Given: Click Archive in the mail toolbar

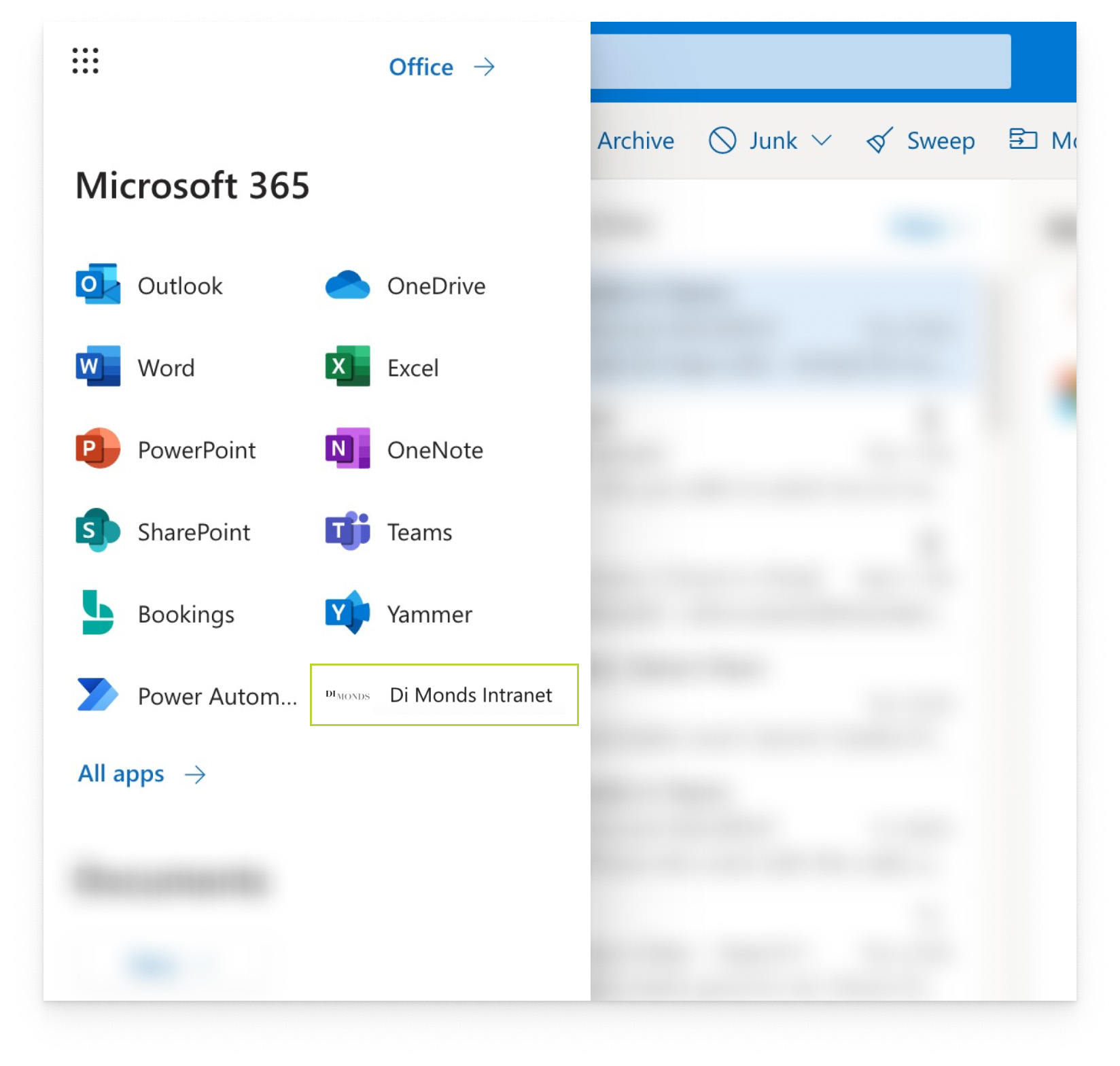Looking at the screenshot, I should tap(635, 141).
